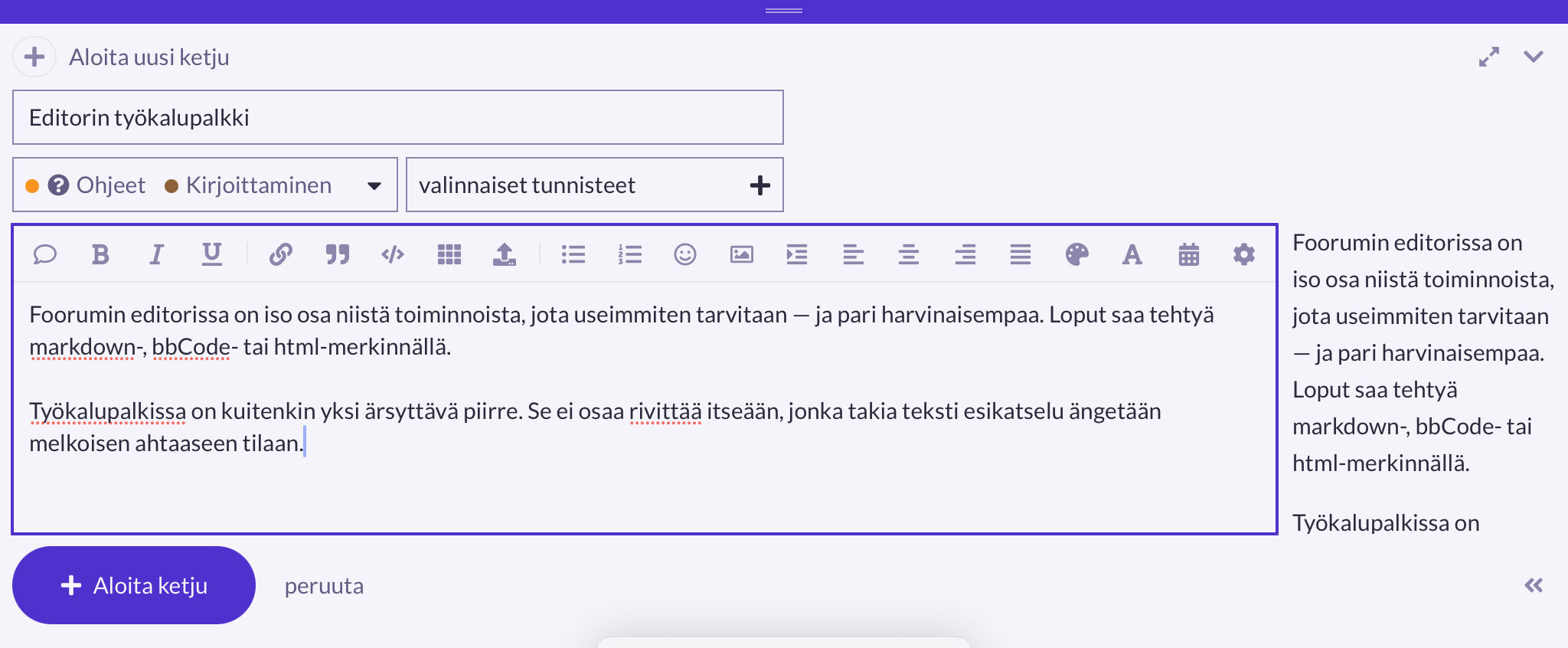
Task: Insert a hyperlink via the link icon
Action: (281, 254)
